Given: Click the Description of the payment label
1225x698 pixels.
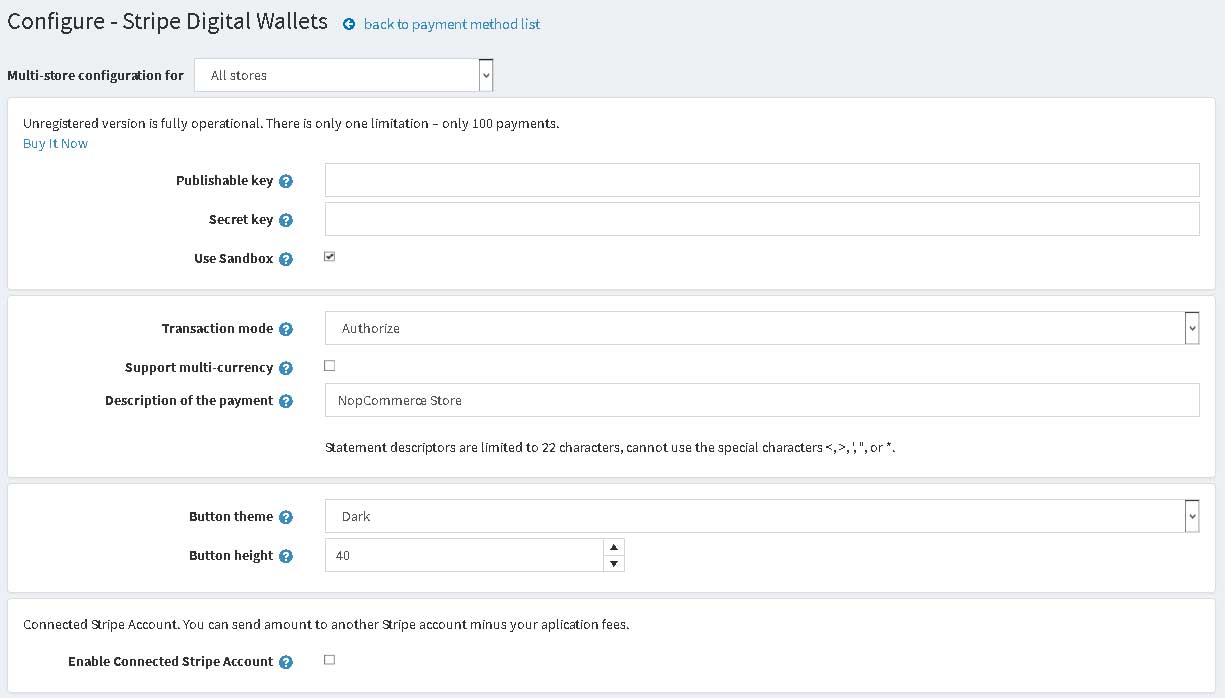Looking at the screenshot, I should pyautogui.click(x=189, y=400).
